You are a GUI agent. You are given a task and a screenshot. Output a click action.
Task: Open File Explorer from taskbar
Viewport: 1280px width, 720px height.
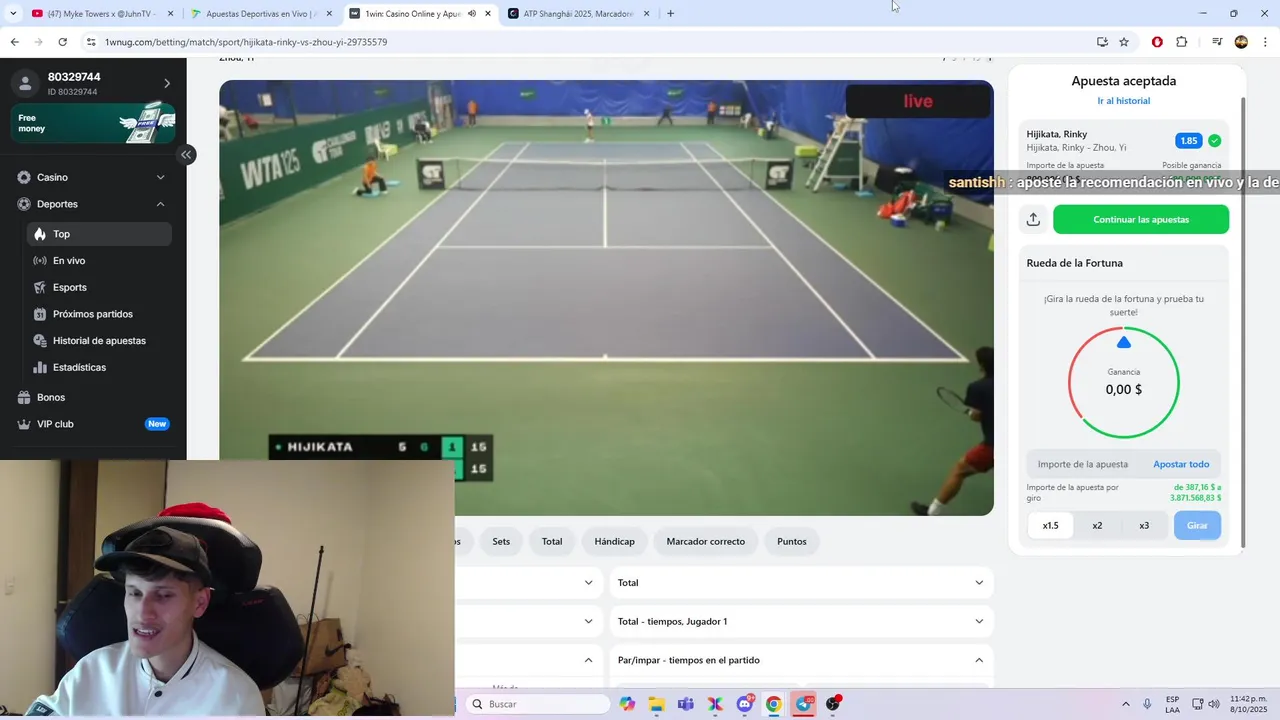[656, 704]
